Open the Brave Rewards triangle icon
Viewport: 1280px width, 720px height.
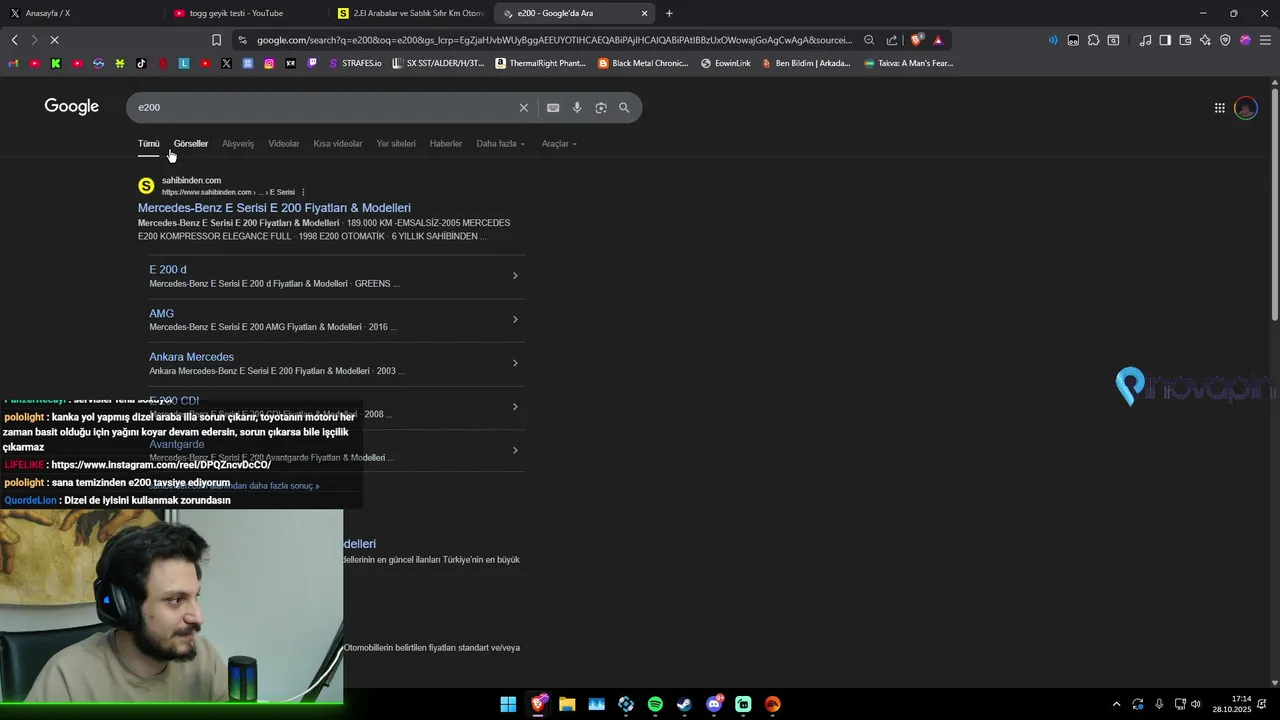tap(938, 40)
